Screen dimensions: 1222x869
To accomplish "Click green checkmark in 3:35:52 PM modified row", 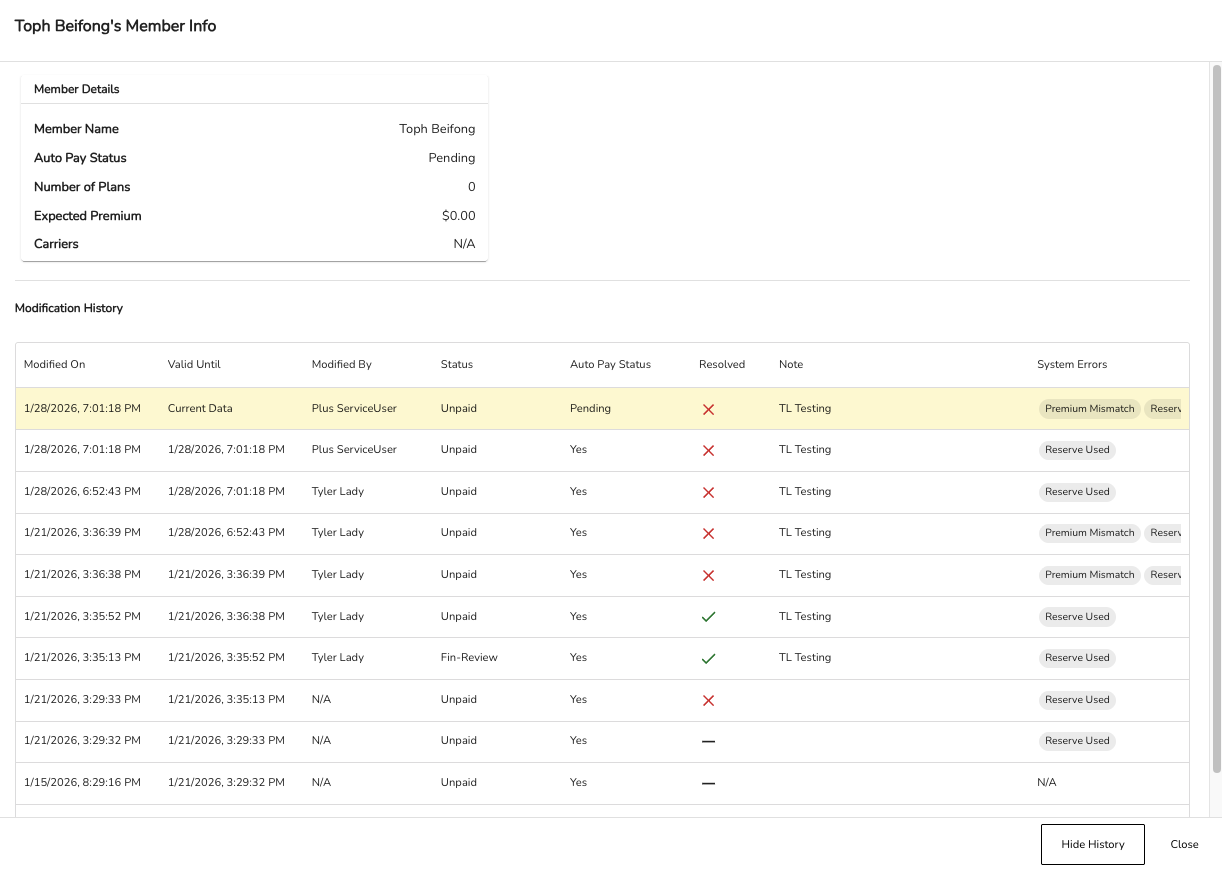I will (708, 617).
